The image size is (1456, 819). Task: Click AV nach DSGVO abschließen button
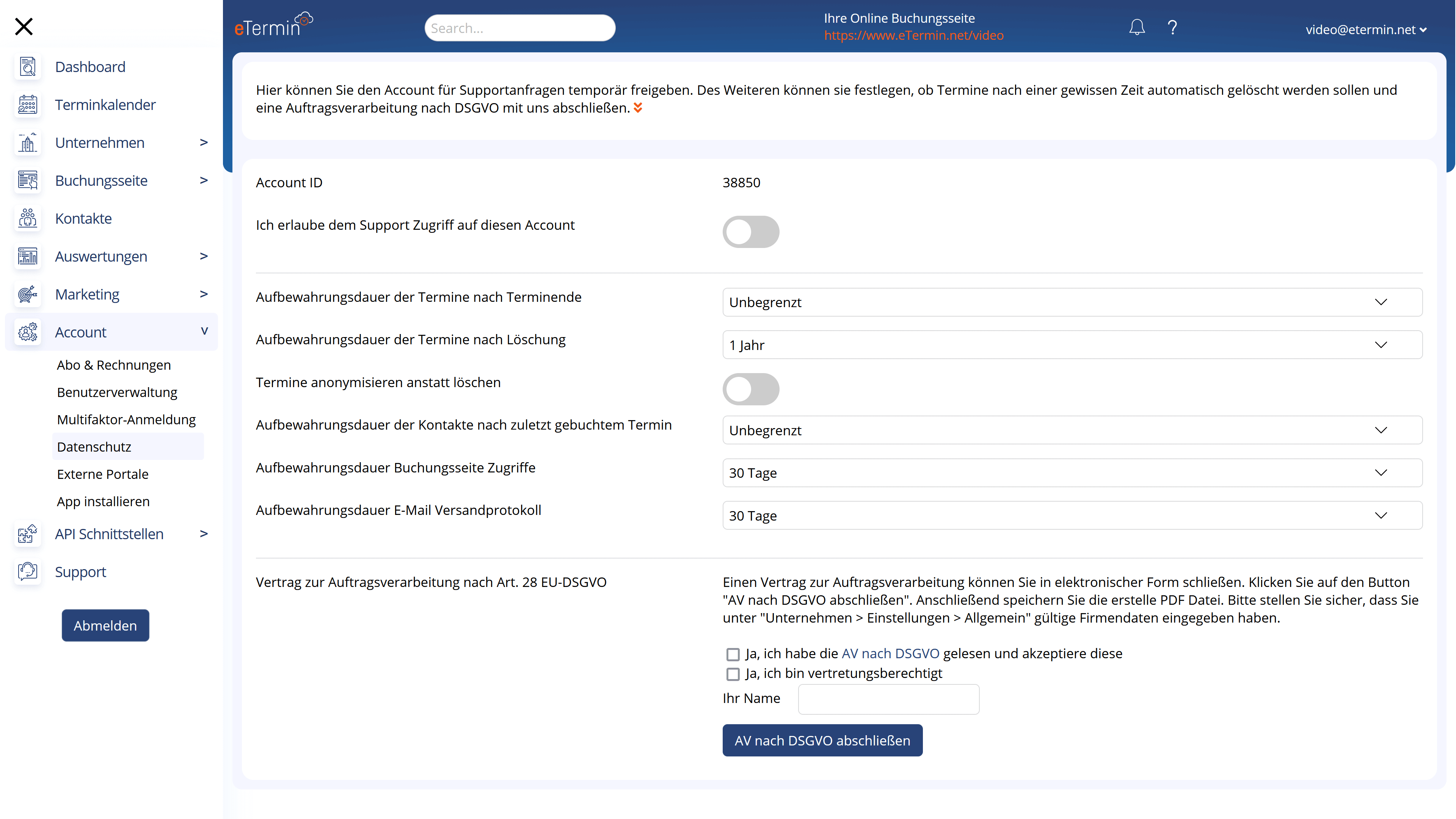(822, 740)
